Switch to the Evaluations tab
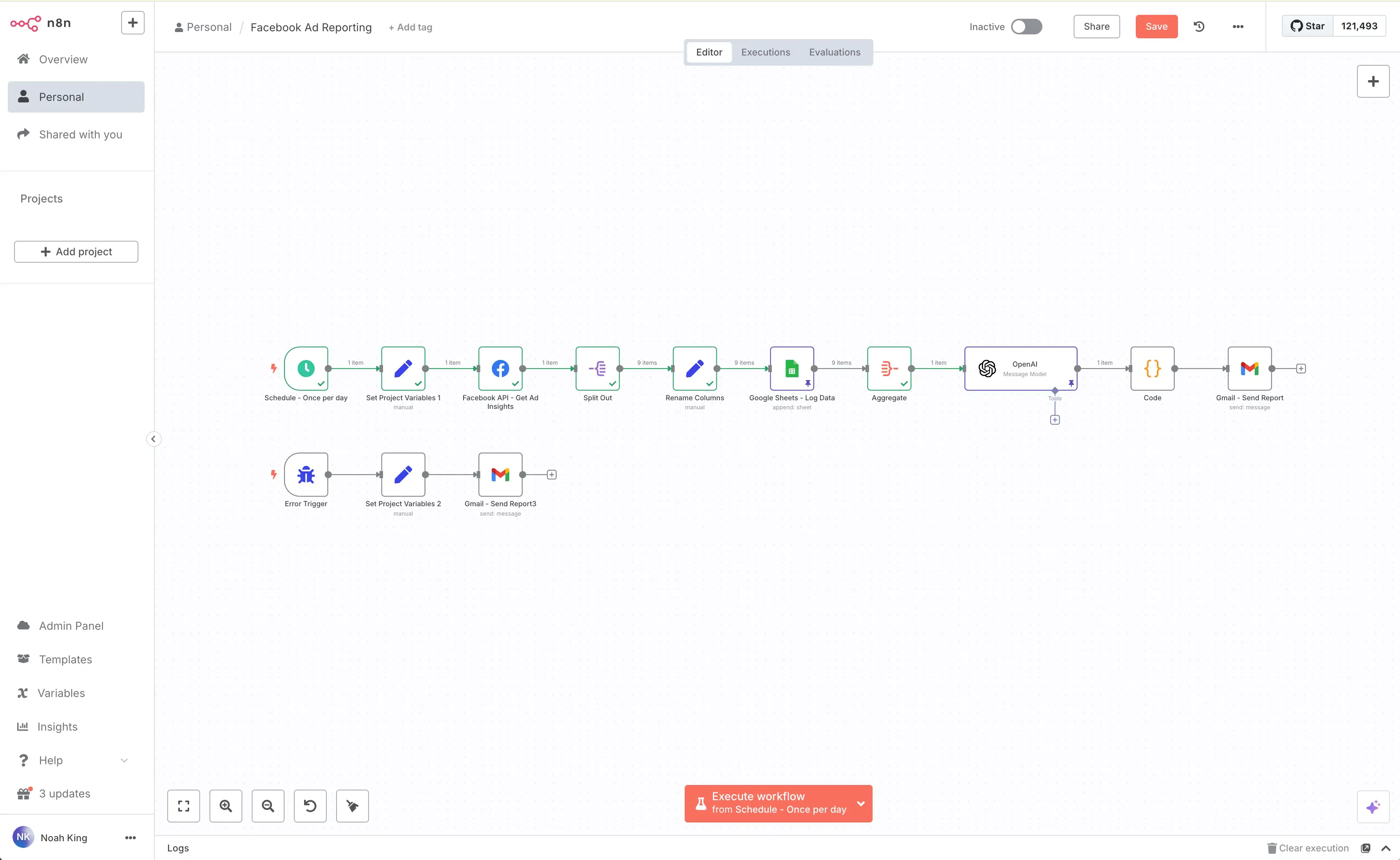This screenshot has width=1400, height=860. 835,52
